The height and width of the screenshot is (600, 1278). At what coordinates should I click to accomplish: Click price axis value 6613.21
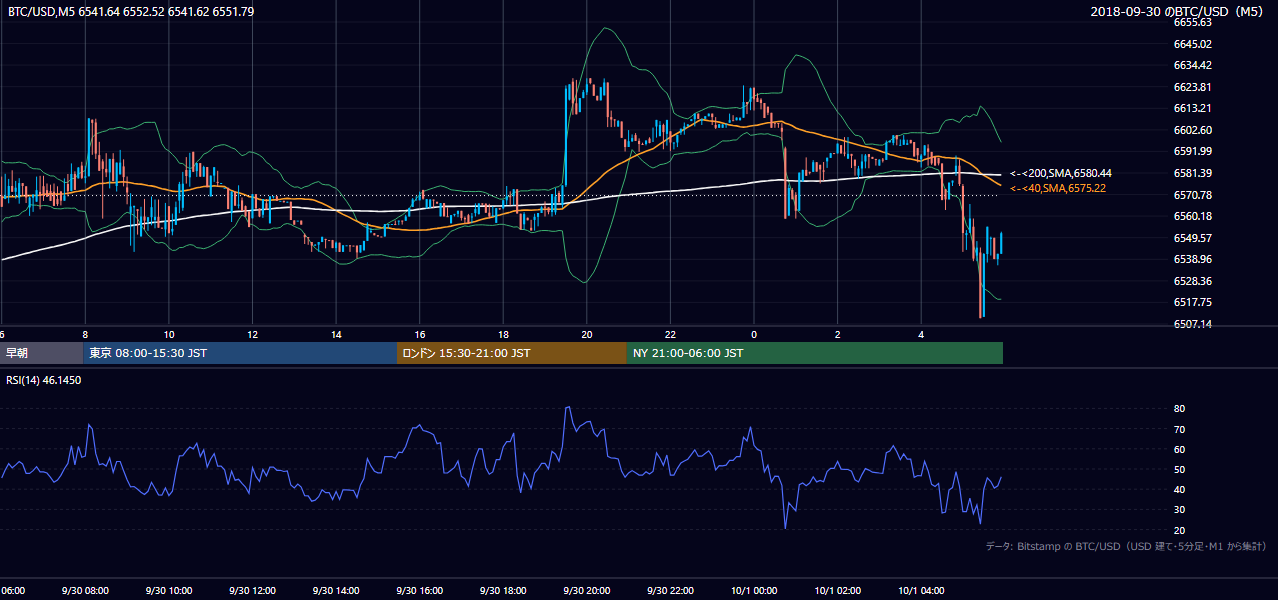coord(1193,108)
